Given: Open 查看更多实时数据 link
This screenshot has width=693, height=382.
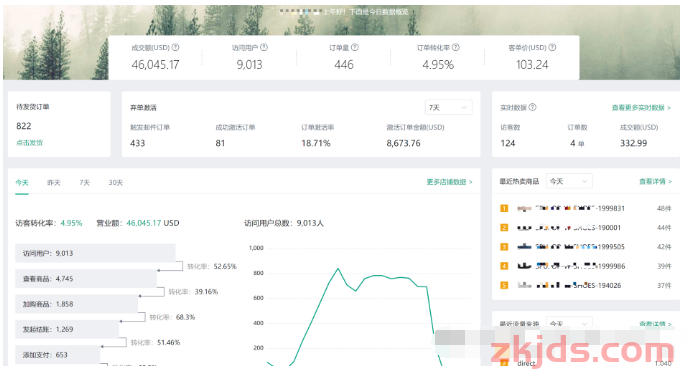Looking at the screenshot, I should click(641, 107).
